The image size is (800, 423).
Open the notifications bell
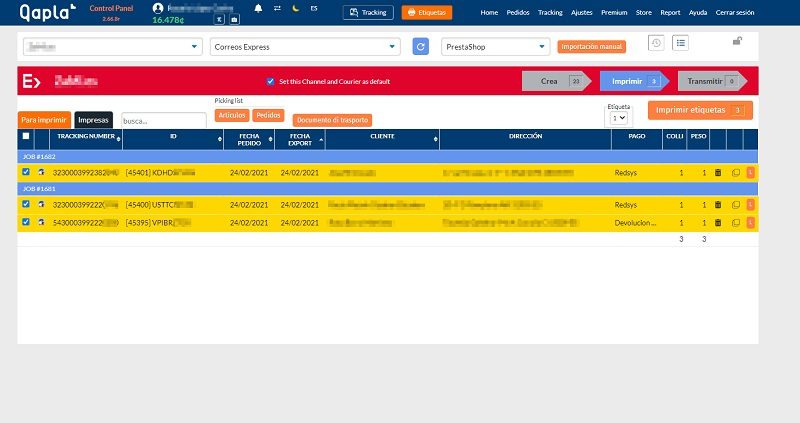(x=258, y=8)
